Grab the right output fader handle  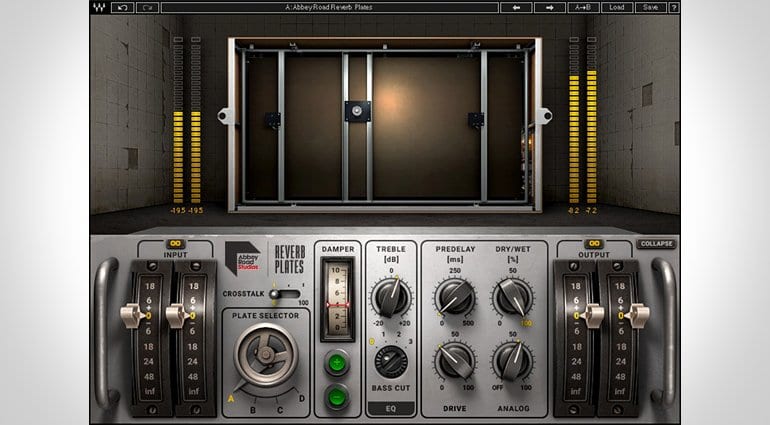[636, 315]
